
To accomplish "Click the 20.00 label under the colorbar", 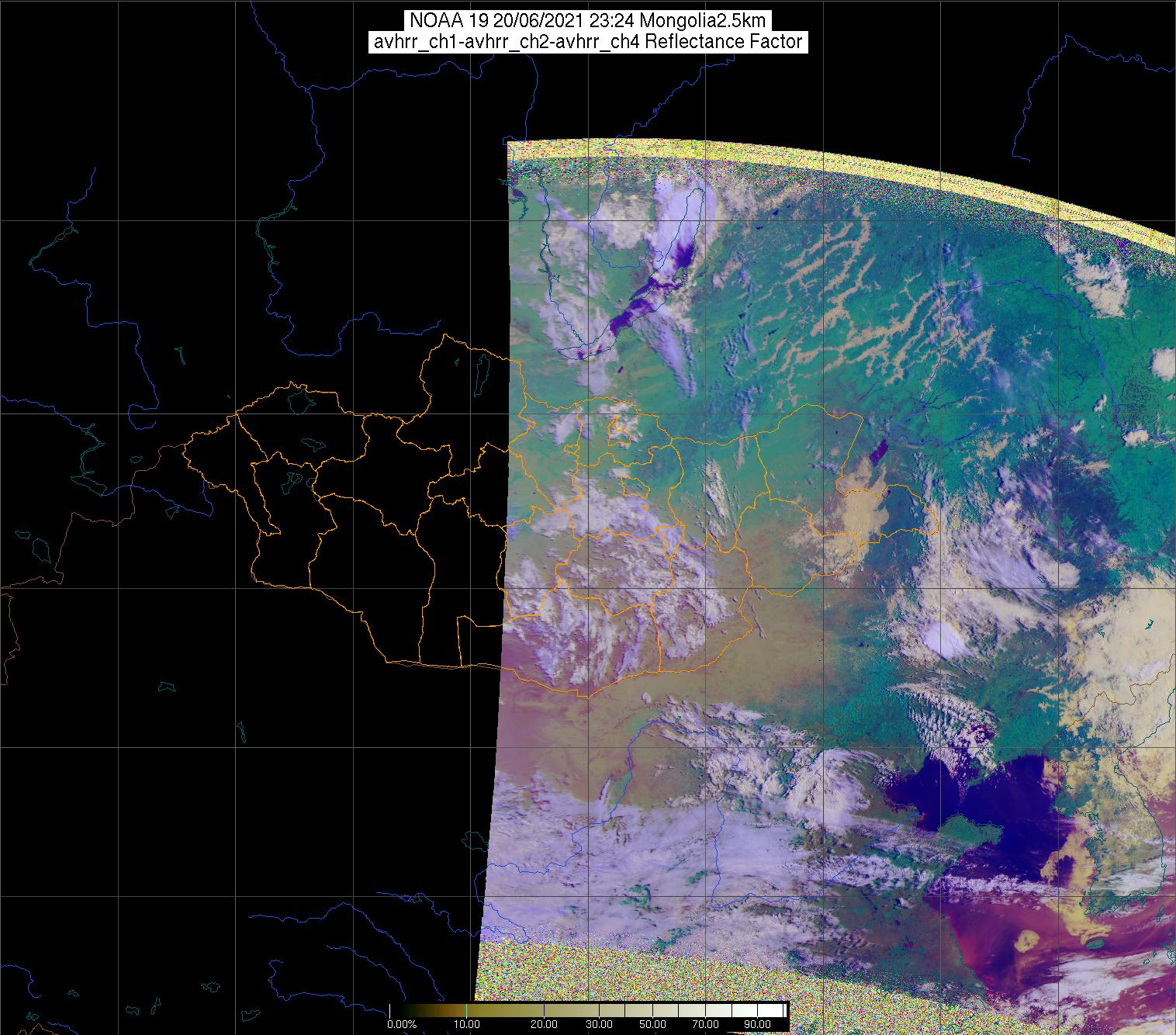I will pyautogui.click(x=545, y=1025).
